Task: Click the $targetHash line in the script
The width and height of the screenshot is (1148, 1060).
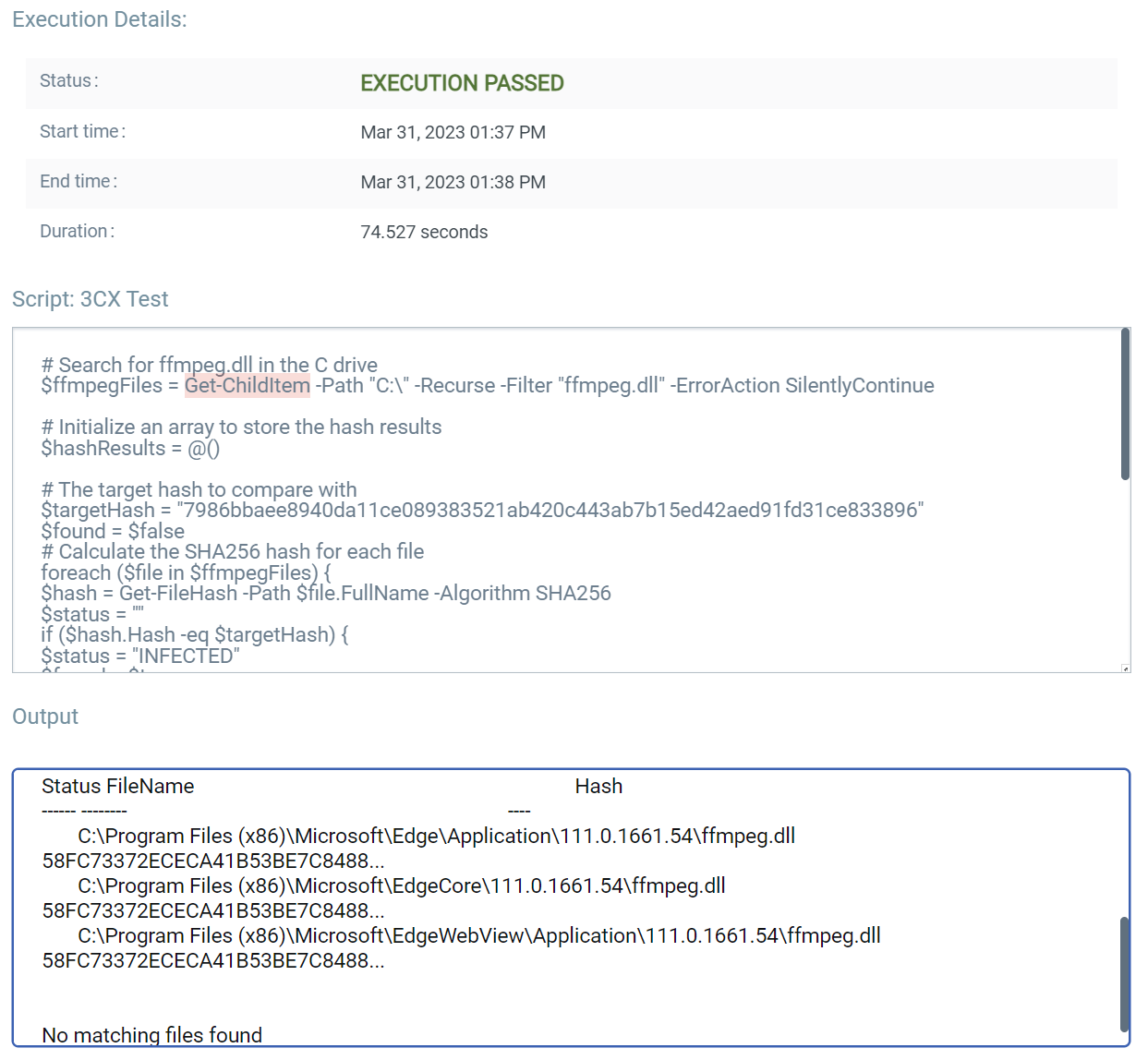Action: (x=482, y=510)
